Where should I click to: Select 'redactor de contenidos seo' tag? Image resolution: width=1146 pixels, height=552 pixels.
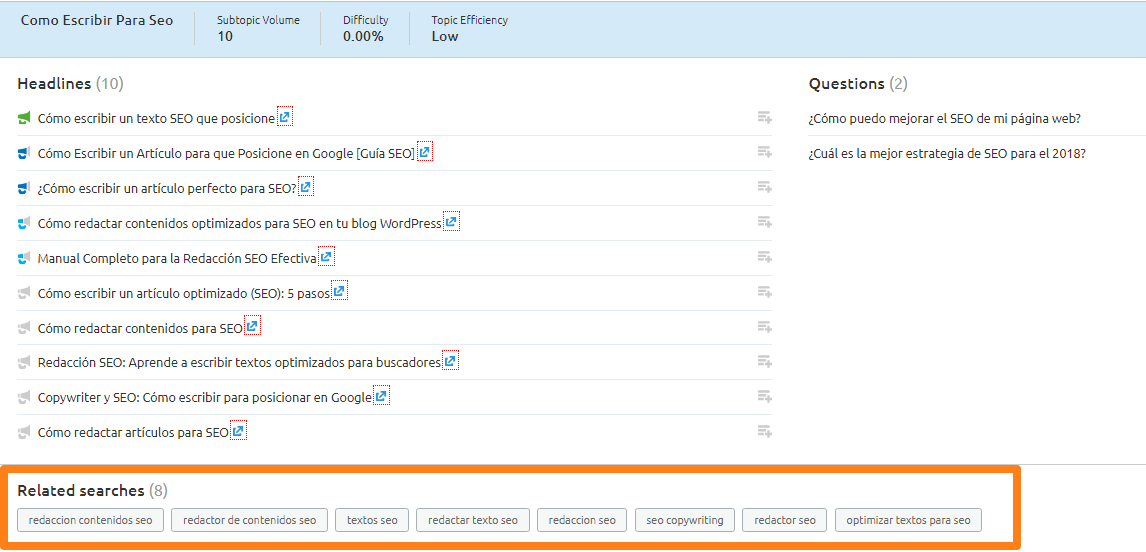coord(249,520)
